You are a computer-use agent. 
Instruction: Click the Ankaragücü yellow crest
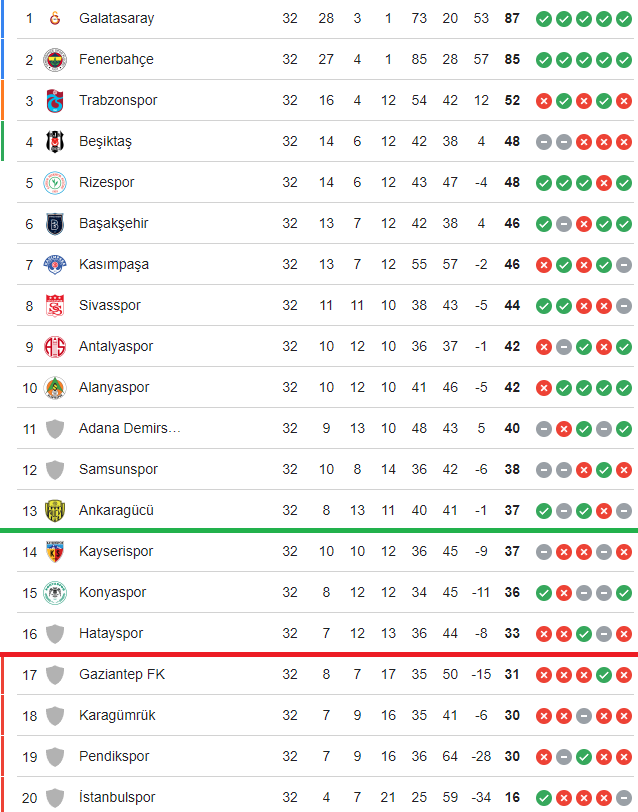tap(55, 511)
